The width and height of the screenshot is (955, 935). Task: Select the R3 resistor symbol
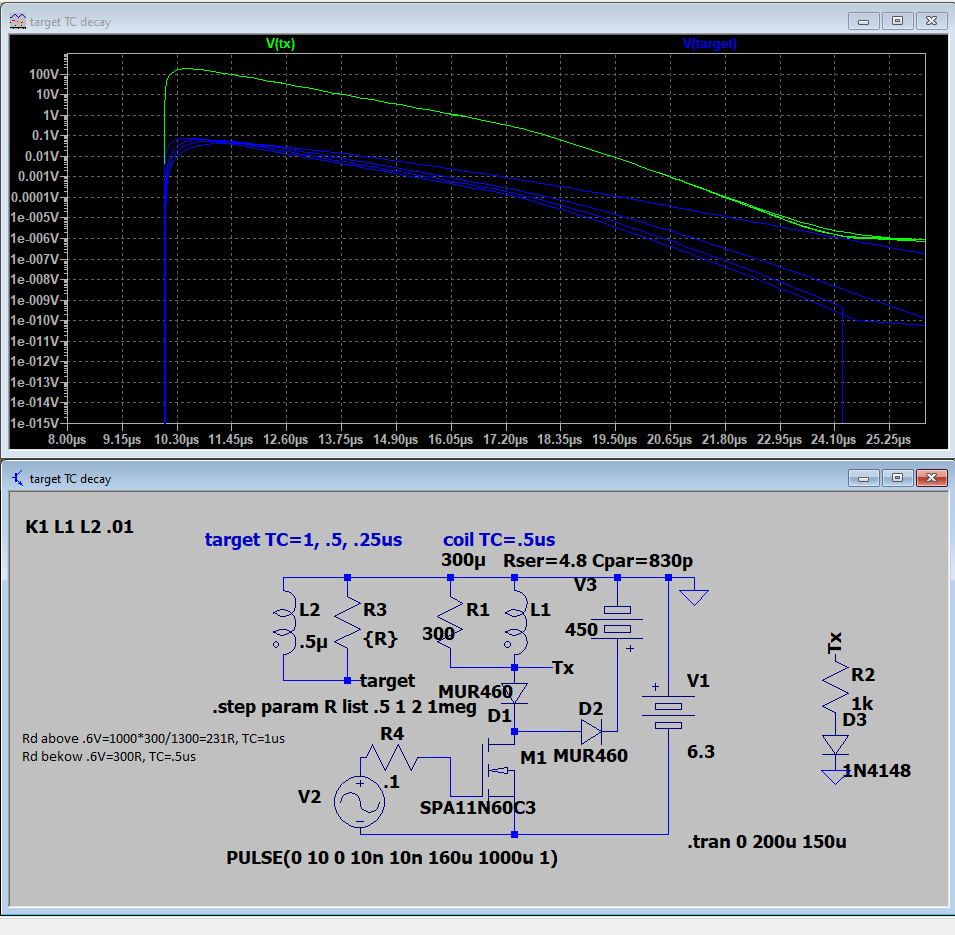347,628
